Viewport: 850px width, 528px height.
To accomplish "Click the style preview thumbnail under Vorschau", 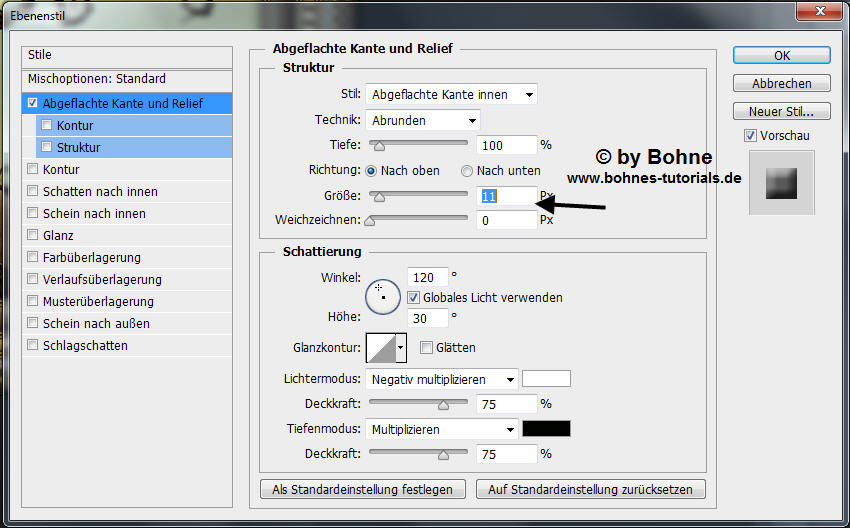I will coord(781,182).
